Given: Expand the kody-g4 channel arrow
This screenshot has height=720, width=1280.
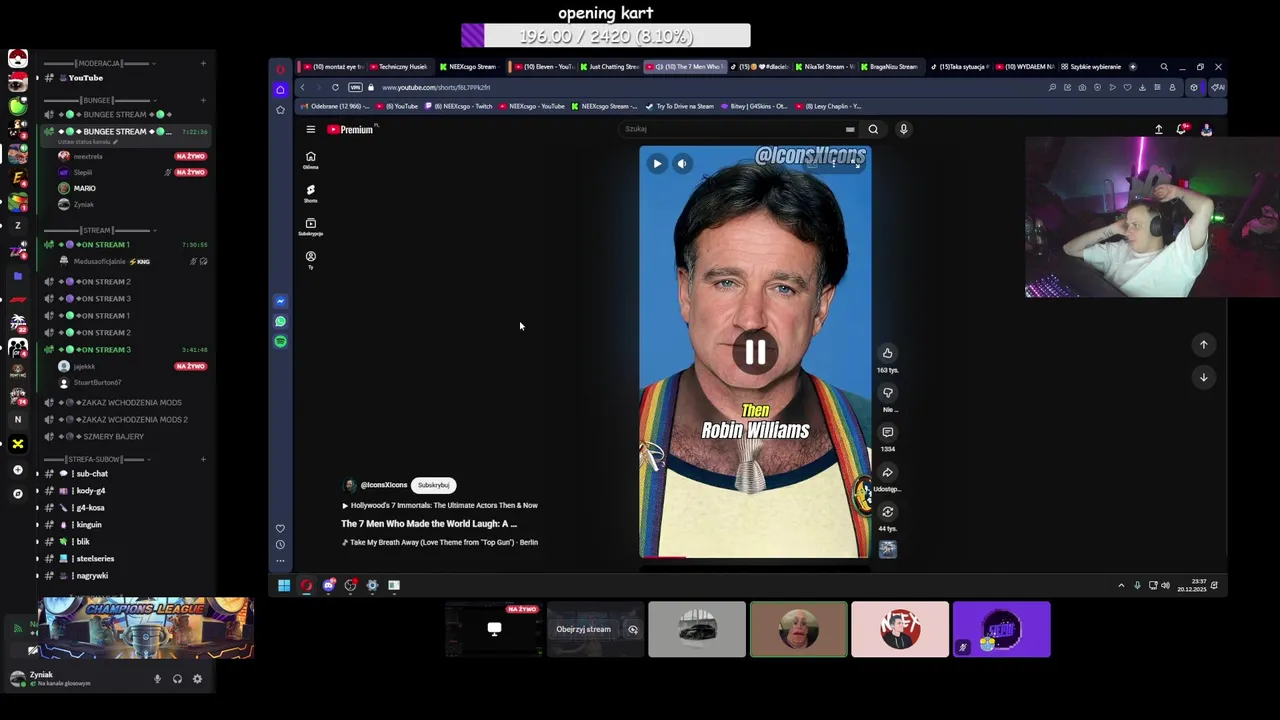Looking at the screenshot, I should coord(38,491).
